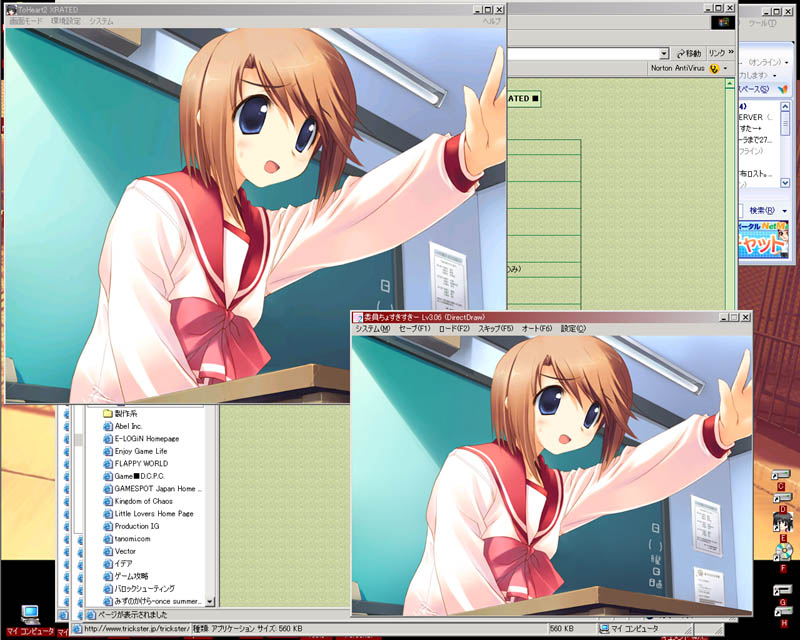The image size is (800, 640).
Task: Click the Windows flag throbber in browser
Action: (723, 22)
